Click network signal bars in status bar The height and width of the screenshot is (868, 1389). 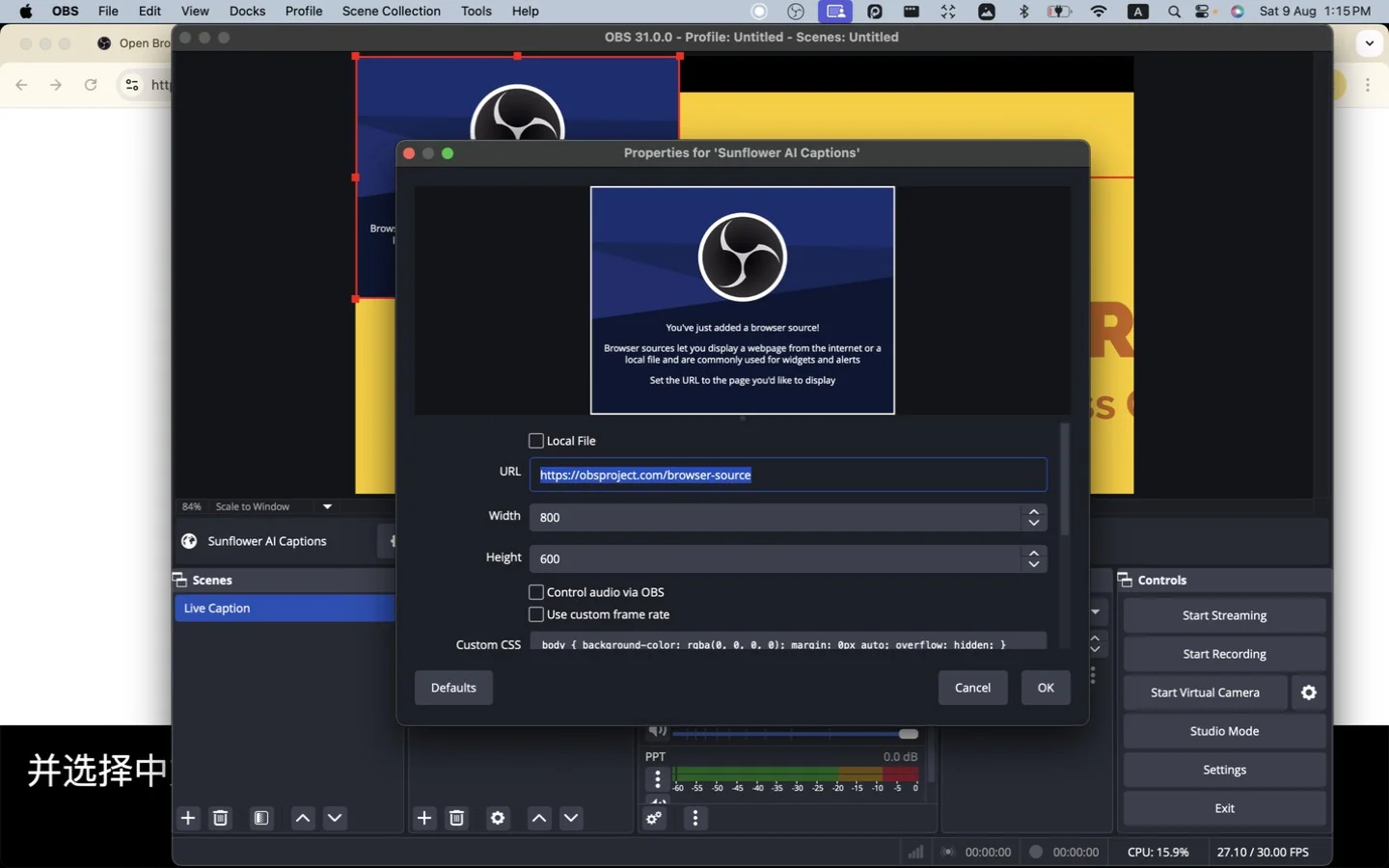pos(915,852)
